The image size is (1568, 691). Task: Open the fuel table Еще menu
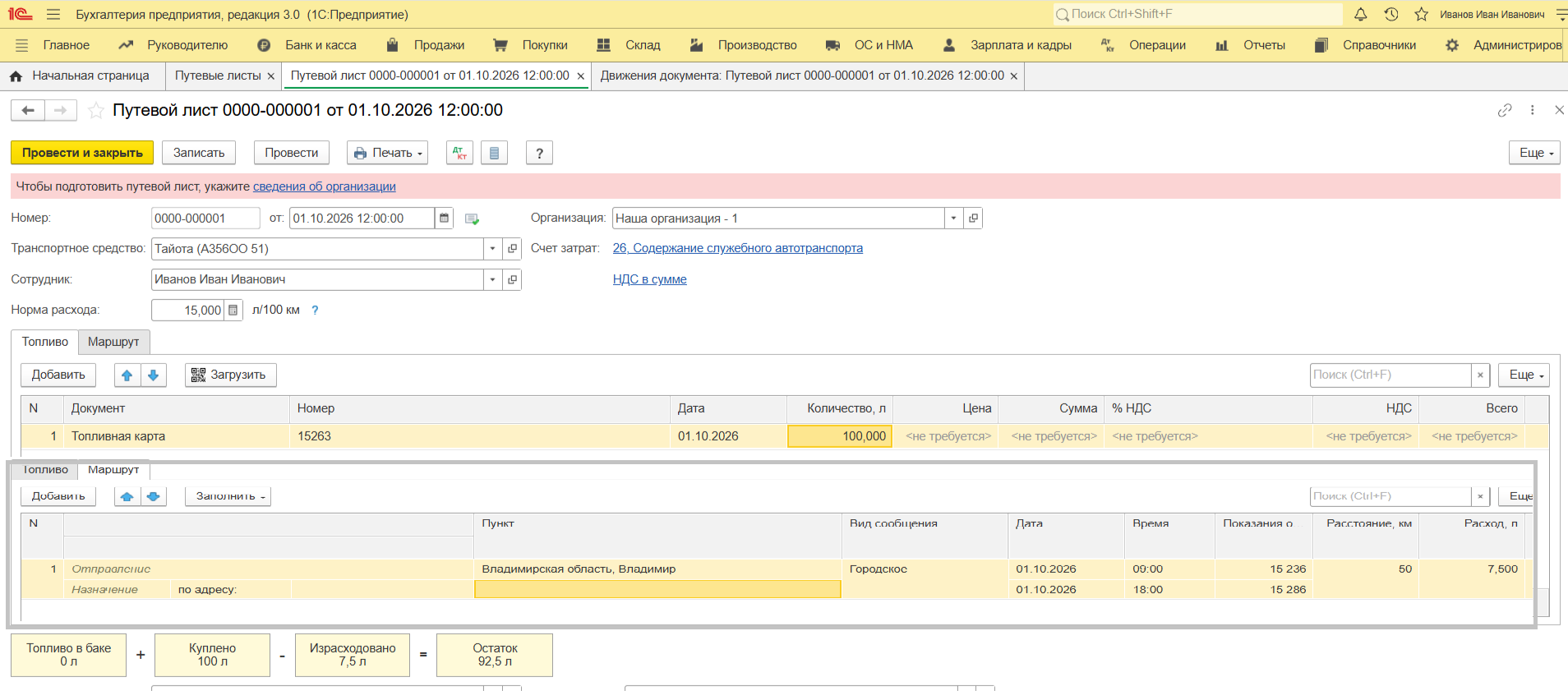click(1524, 375)
